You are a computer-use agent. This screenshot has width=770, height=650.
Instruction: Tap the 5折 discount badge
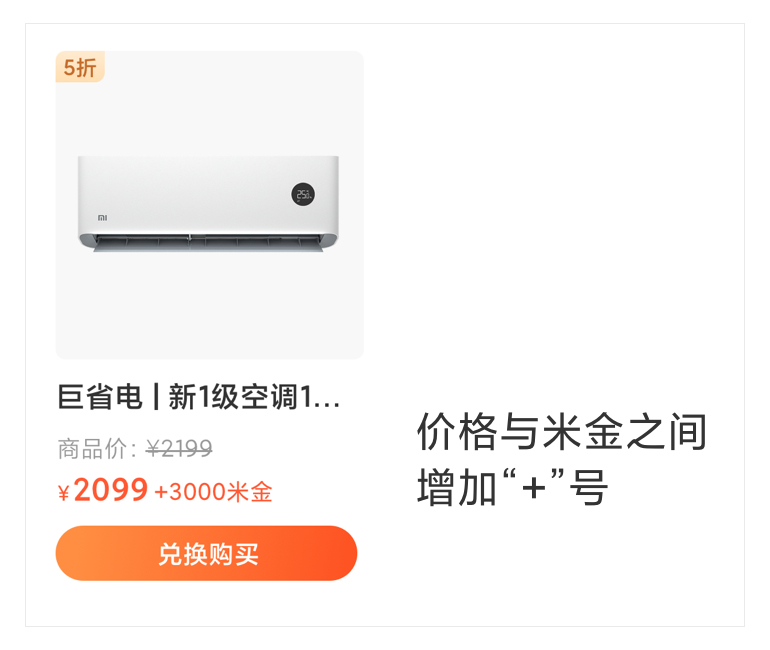[80, 67]
